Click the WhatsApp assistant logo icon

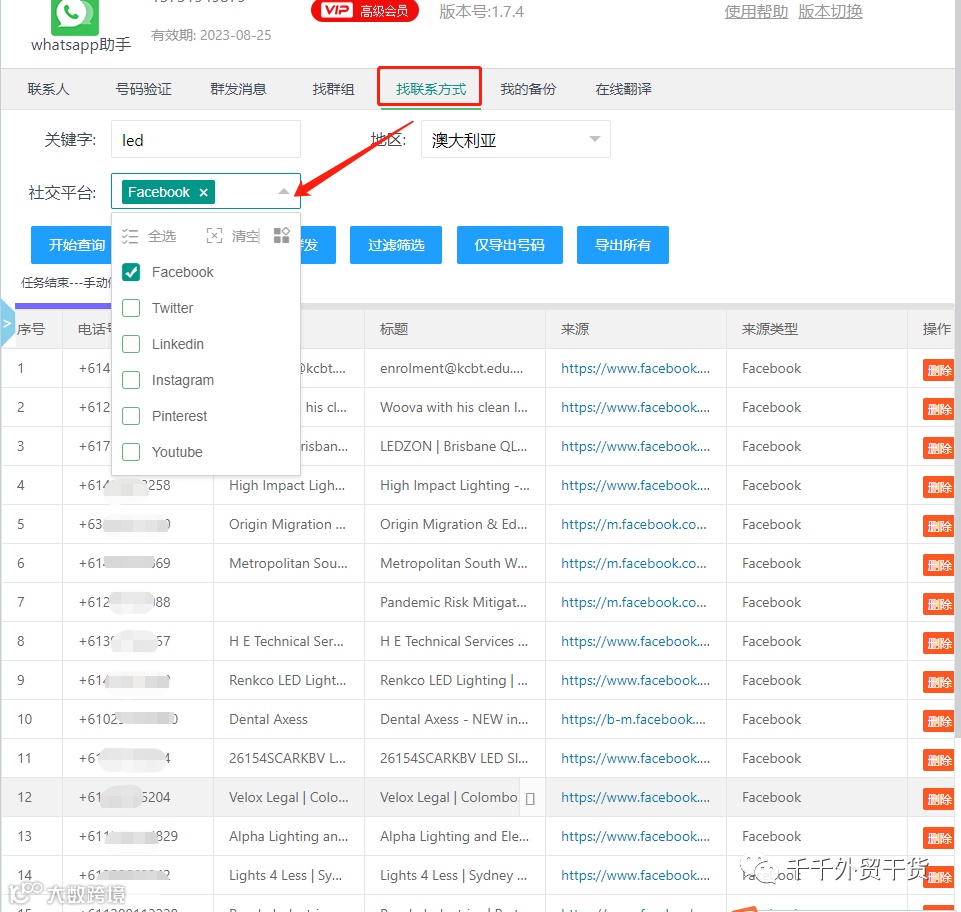coord(74,17)
